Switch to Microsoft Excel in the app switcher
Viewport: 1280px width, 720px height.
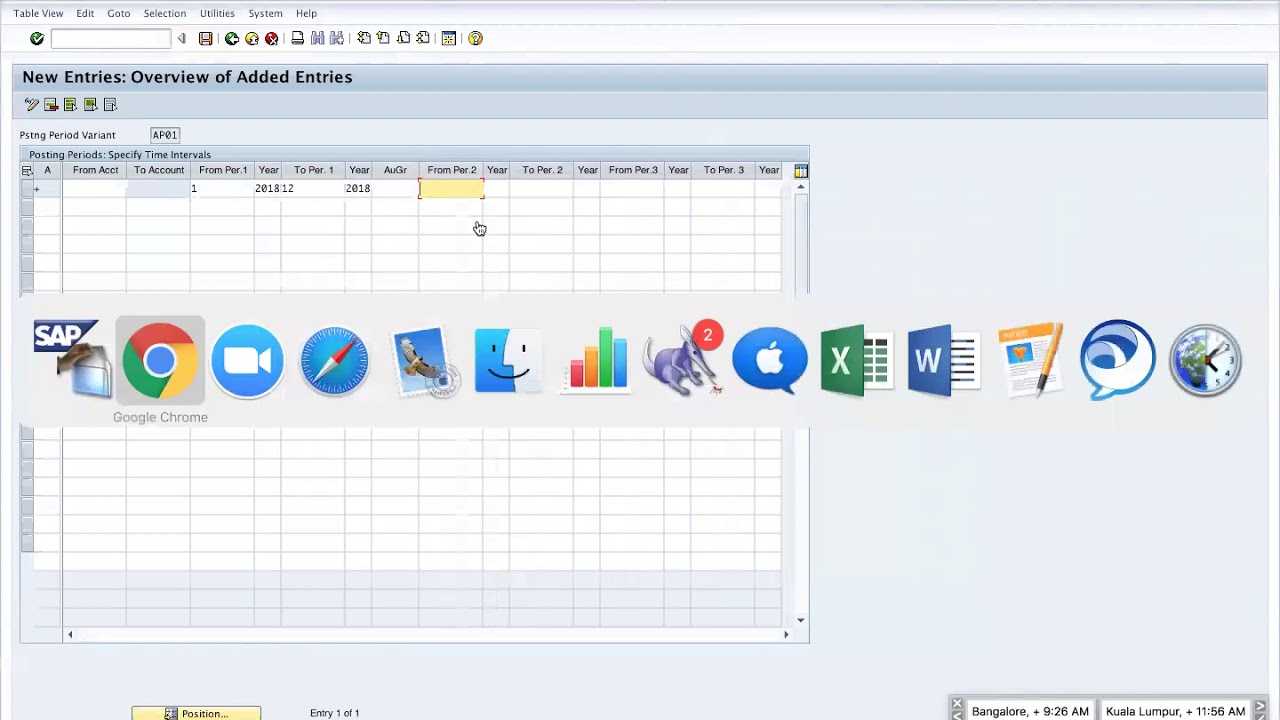point(856,360)
